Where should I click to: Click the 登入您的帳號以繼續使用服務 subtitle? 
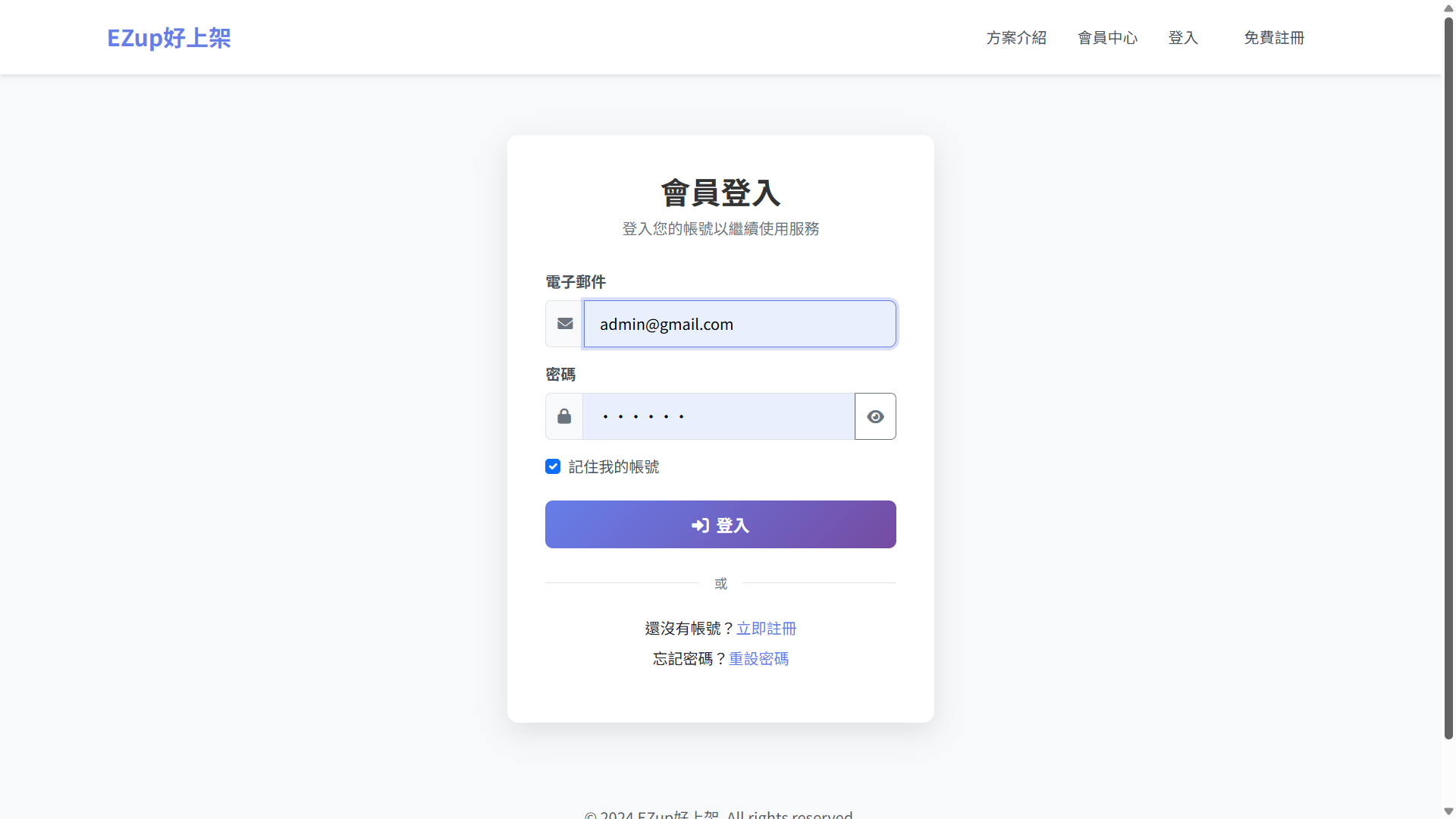720,229
